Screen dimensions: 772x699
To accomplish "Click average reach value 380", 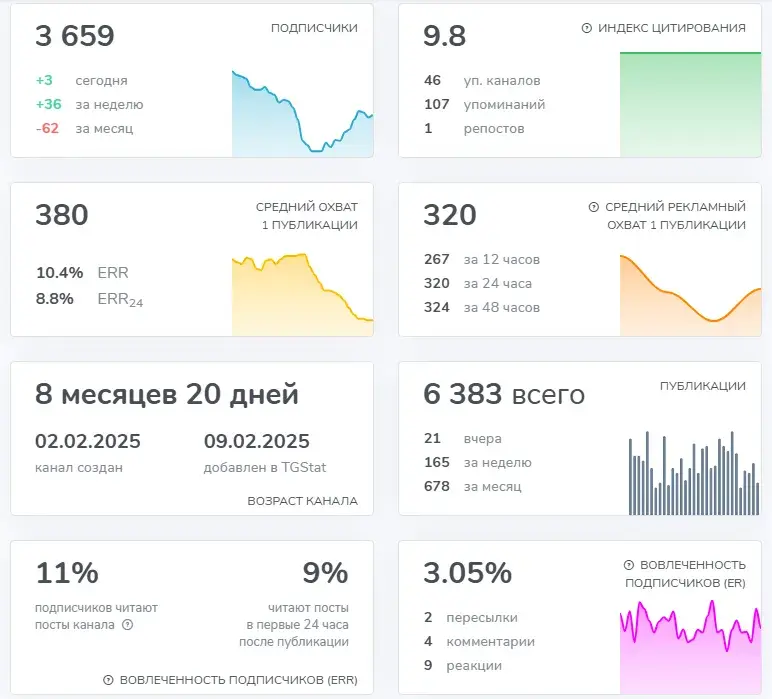I will (x=62, y=215).
